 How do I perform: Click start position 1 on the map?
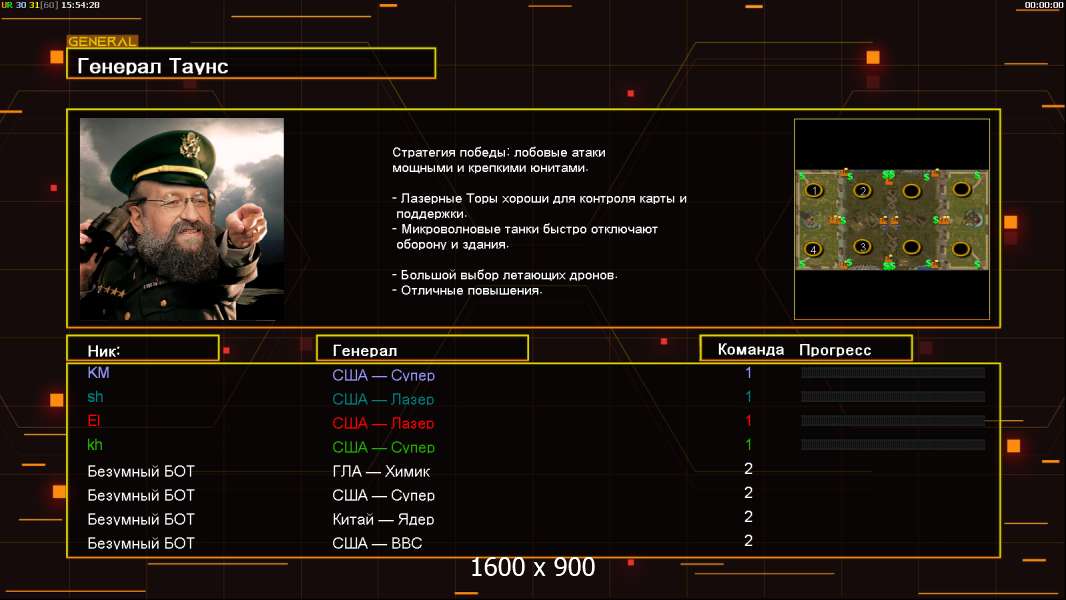click(814, 190)
